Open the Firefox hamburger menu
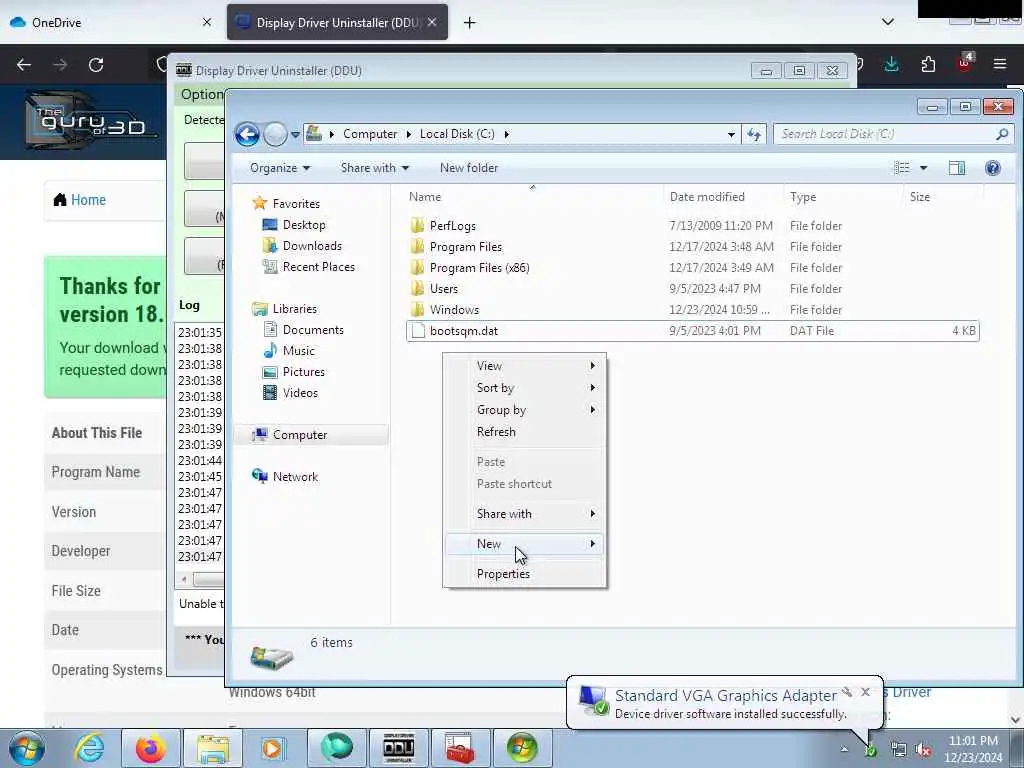 pos(1000,64)
